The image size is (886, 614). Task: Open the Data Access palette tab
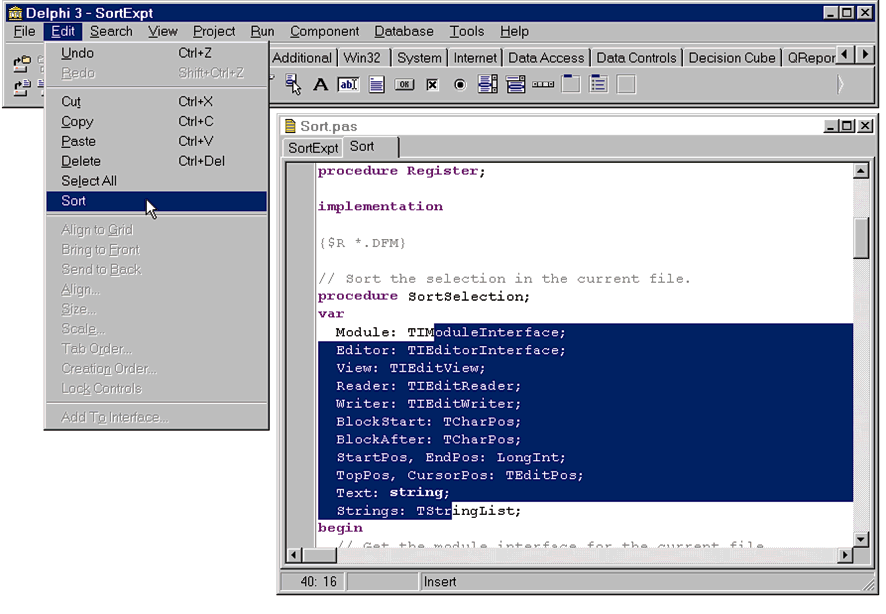(x=546, y=58)
